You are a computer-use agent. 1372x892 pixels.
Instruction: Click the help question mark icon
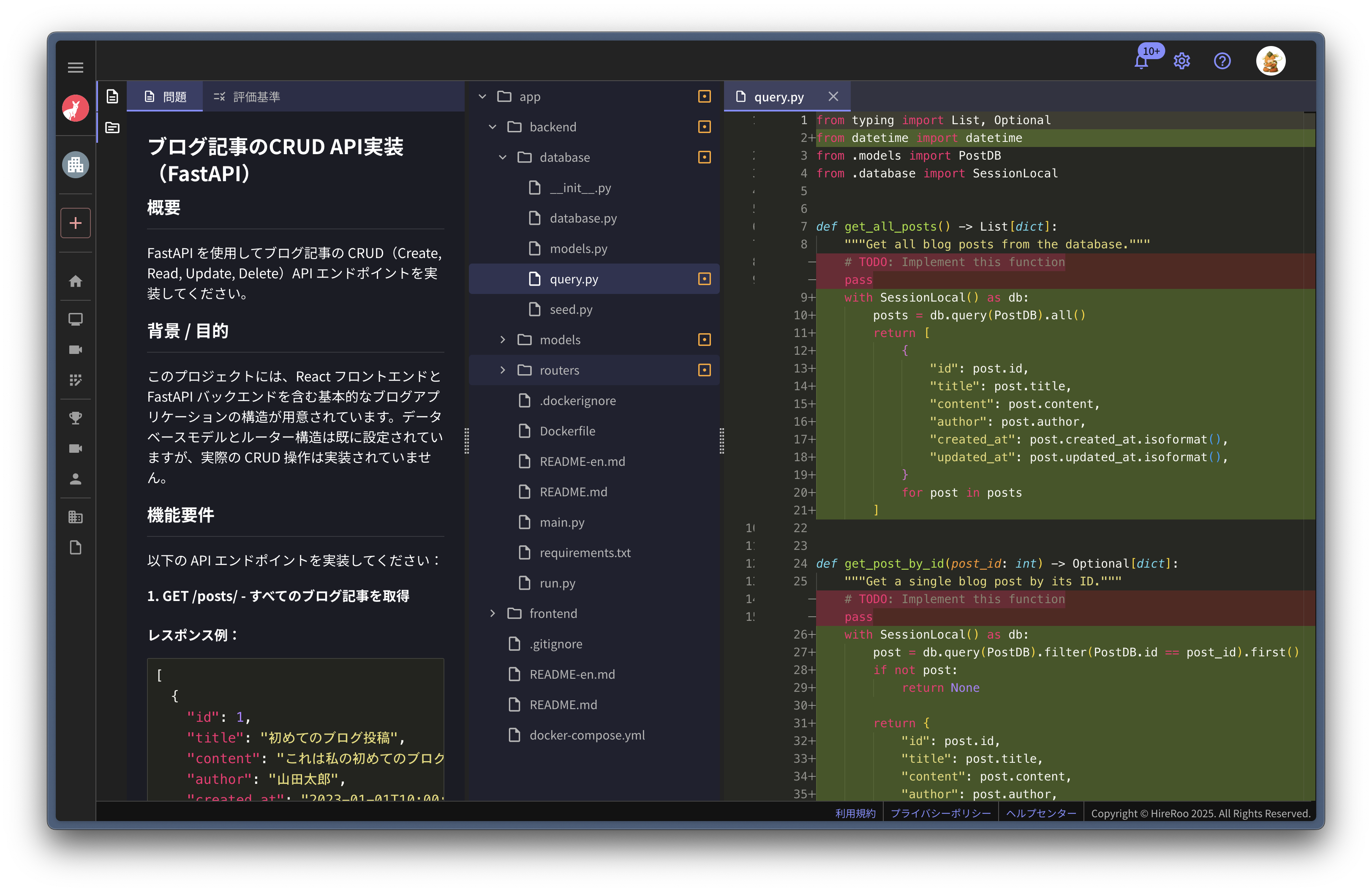[x=1222, y=61]
